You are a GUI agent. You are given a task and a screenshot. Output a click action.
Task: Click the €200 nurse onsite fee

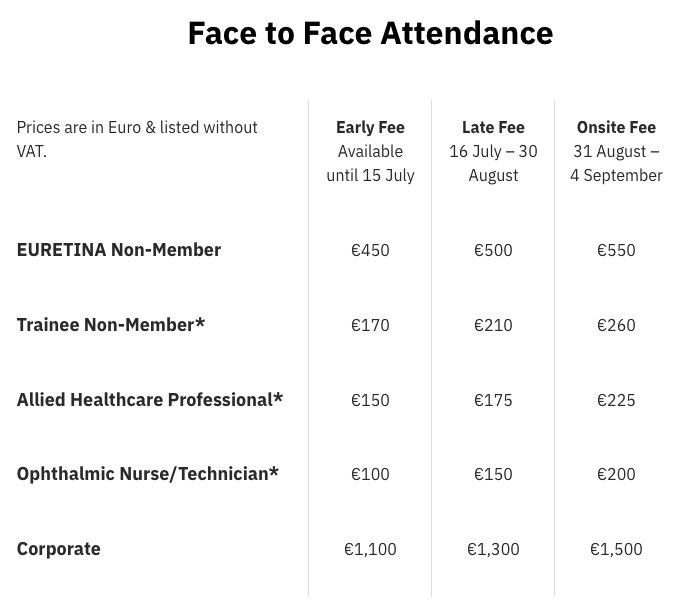[616, 474]
